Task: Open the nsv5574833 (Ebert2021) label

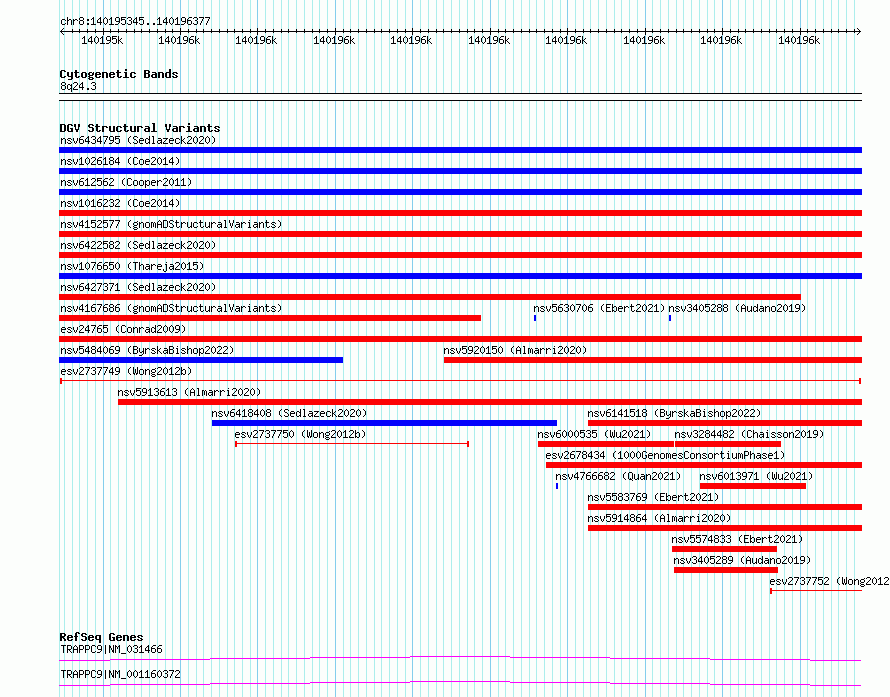Action: point(737,539)
